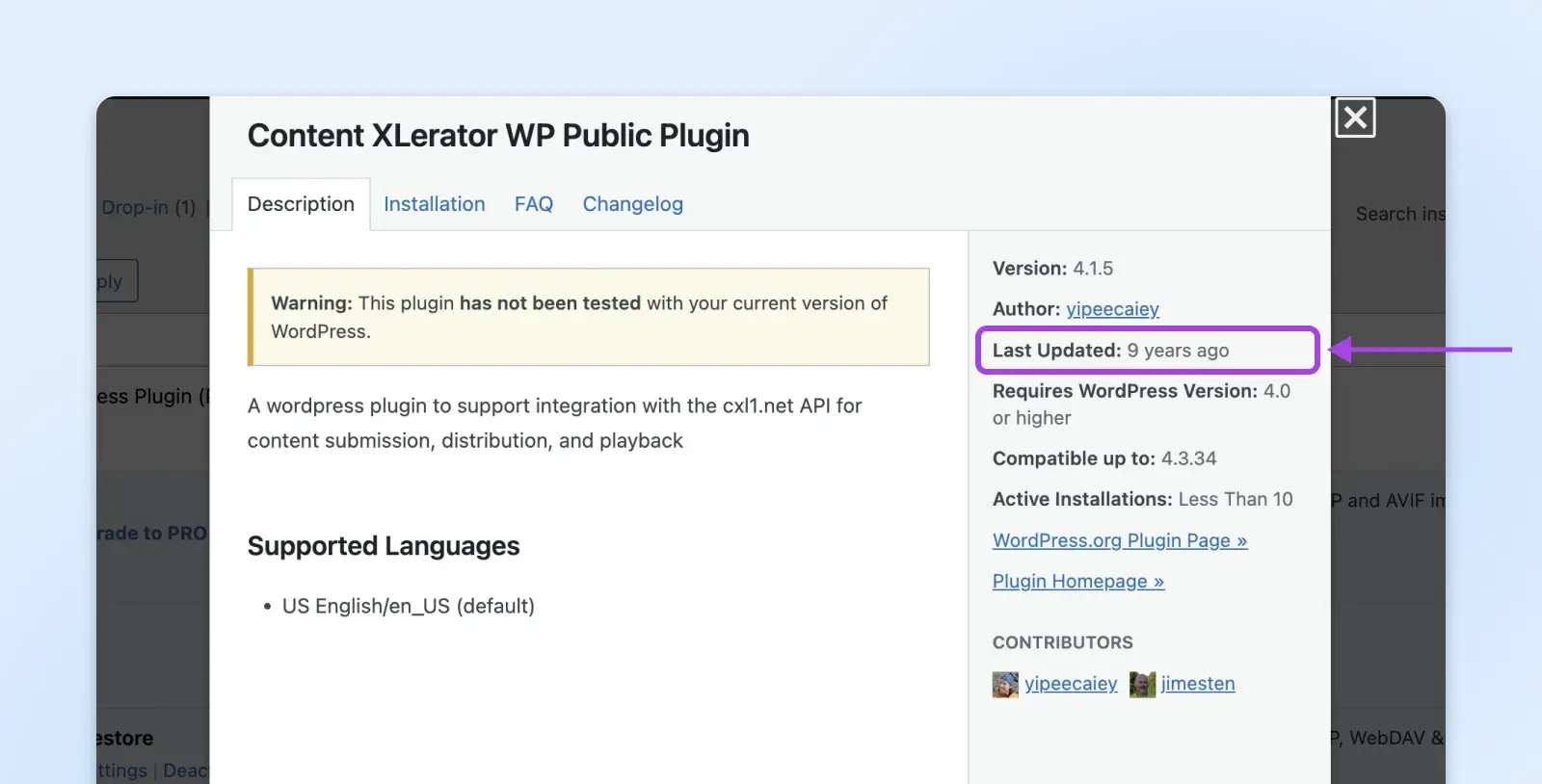This screenshot has width=1542, height=784.
Task: Open the plugin Settings link at bottom left
Action: pyautogui.click(x=122, y=771)
